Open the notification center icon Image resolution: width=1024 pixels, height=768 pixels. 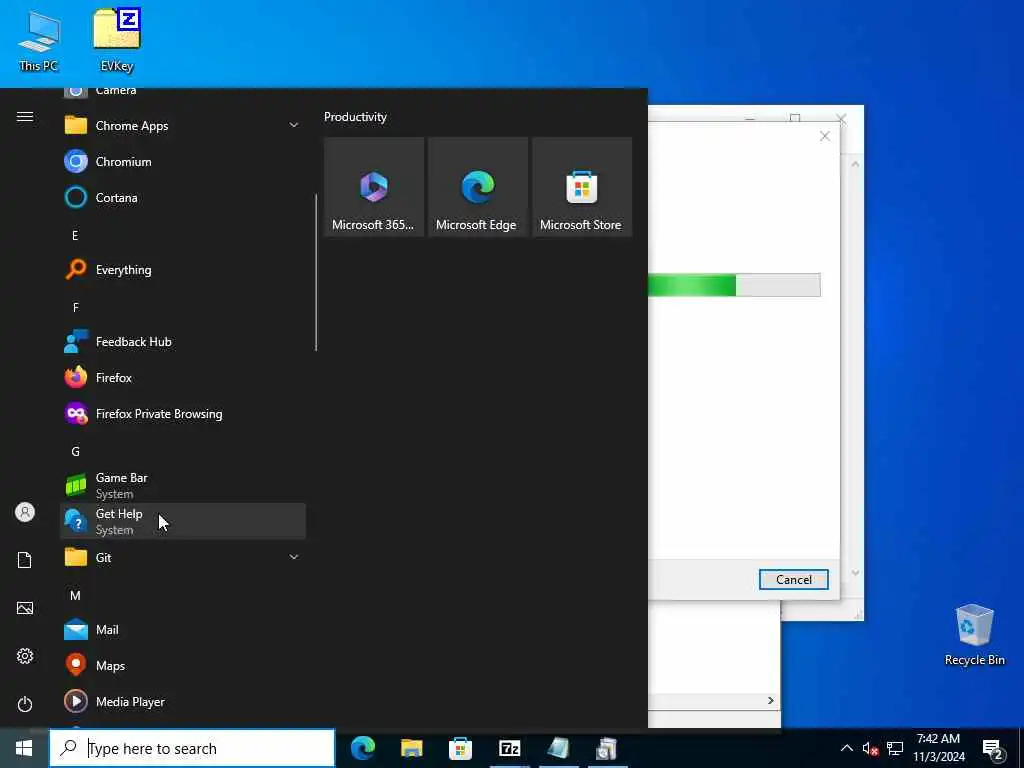(993, 750)
